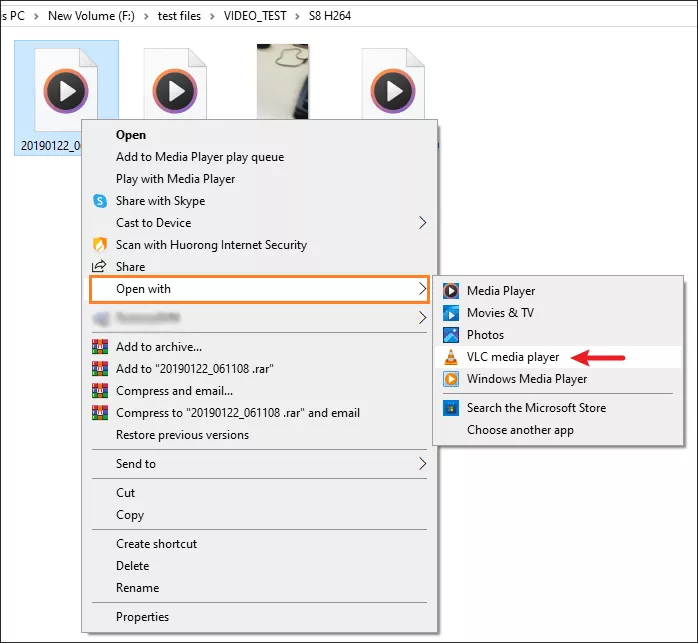Navigate to VIDEO_TEST breadcrumb
This screenshot has height=643, width=698.
tap(255, 16)
